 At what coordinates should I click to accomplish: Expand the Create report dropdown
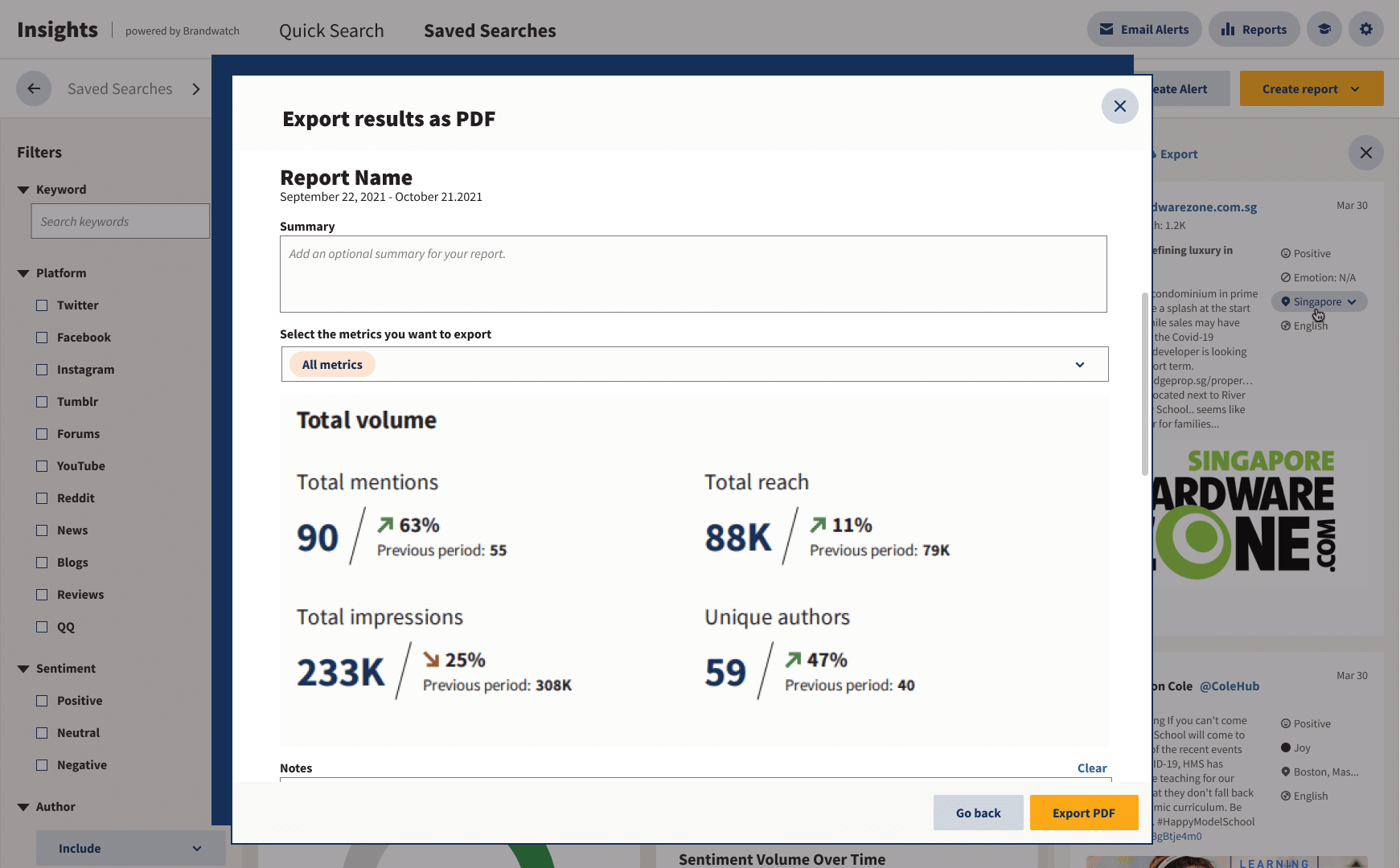1355,89
